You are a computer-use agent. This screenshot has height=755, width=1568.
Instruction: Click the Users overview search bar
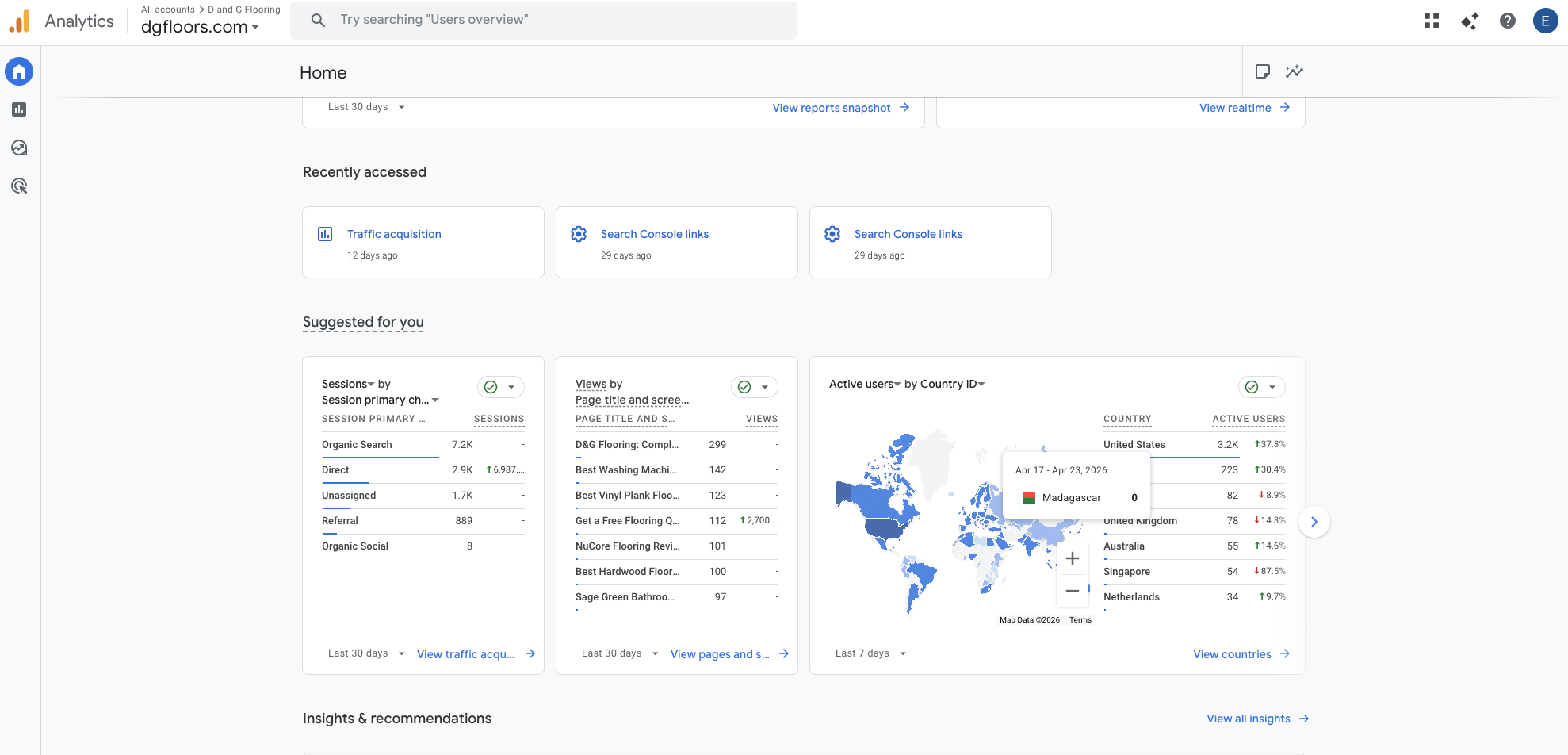544,20
